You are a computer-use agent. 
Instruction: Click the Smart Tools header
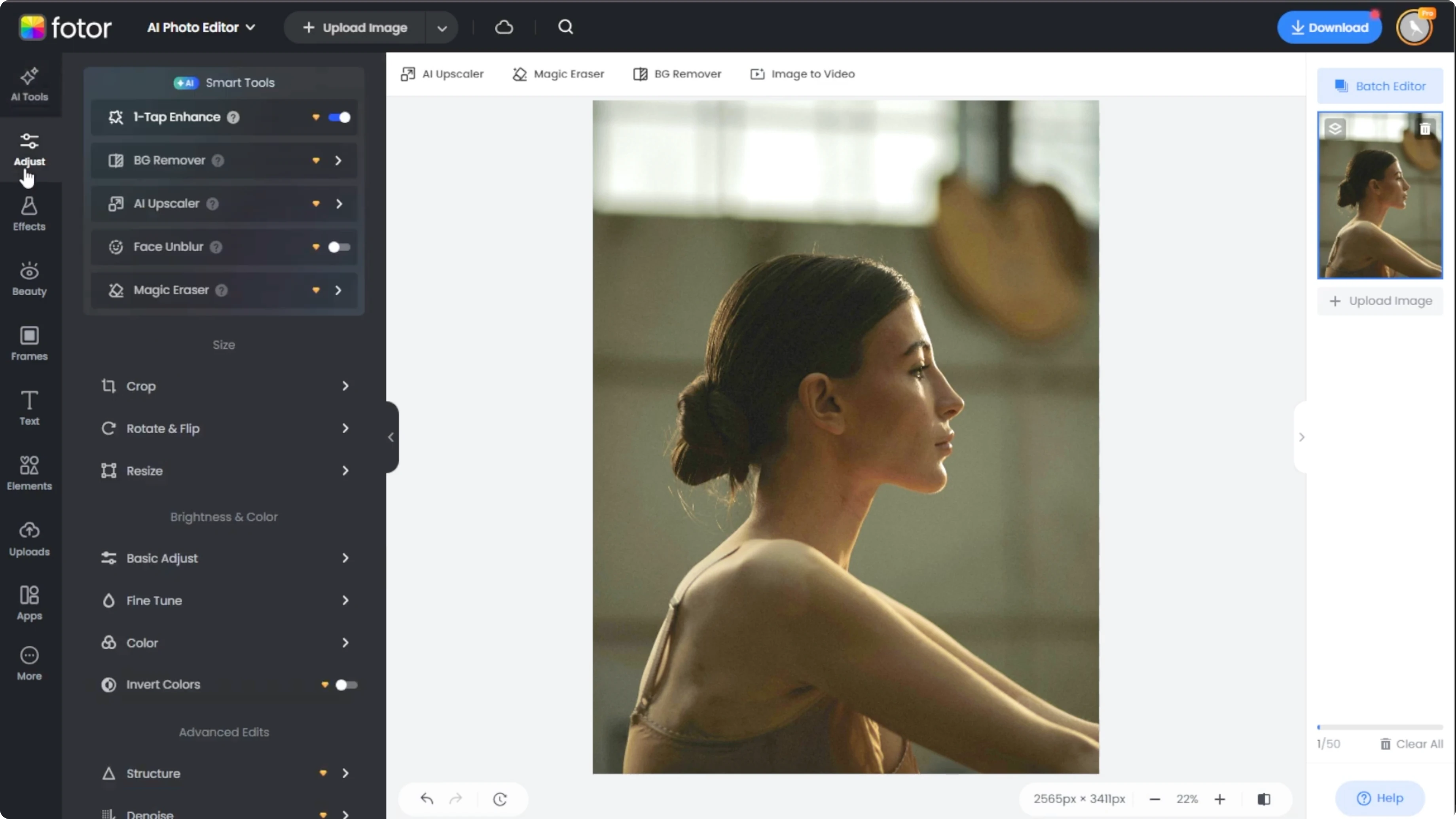[x=224, y=83]
